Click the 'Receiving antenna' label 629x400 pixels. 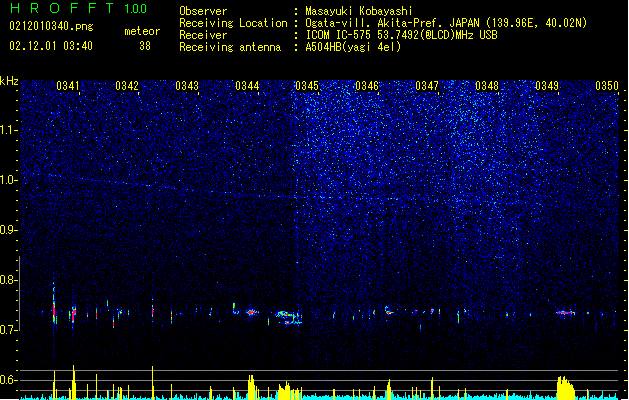pyautogui.click(x=230, y=47)
